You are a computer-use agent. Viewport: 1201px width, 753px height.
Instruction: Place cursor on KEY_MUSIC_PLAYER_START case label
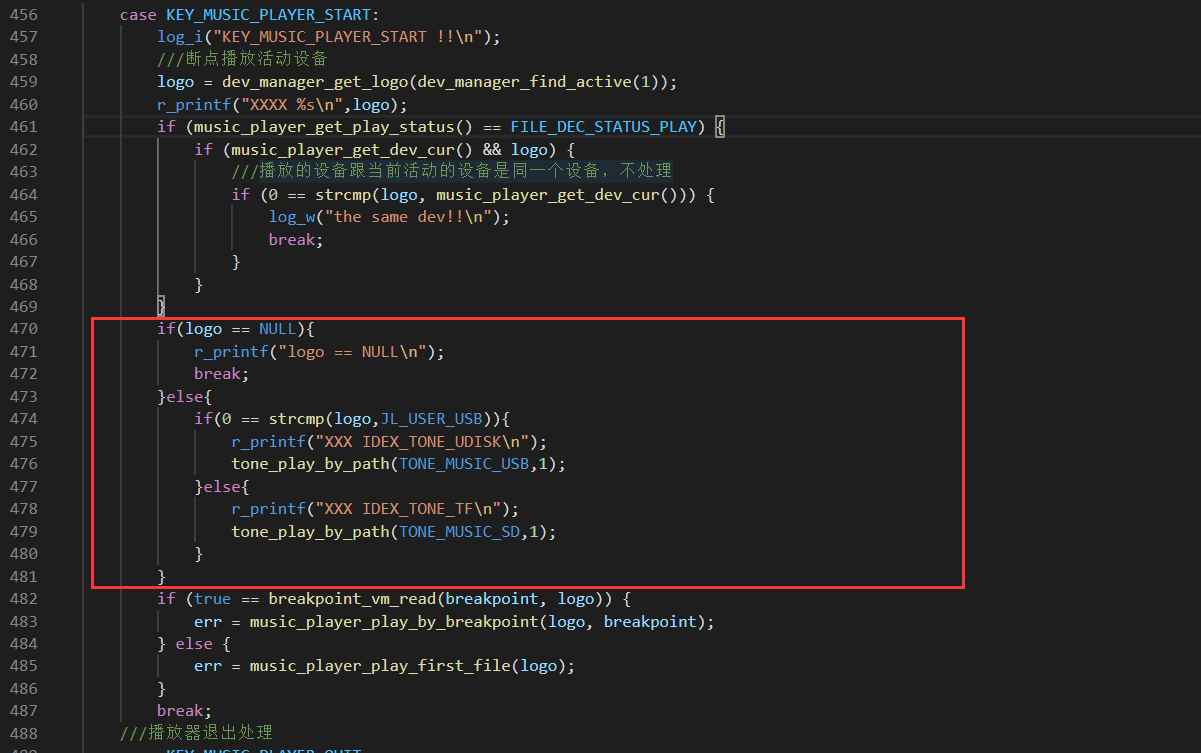pos(269,14)
